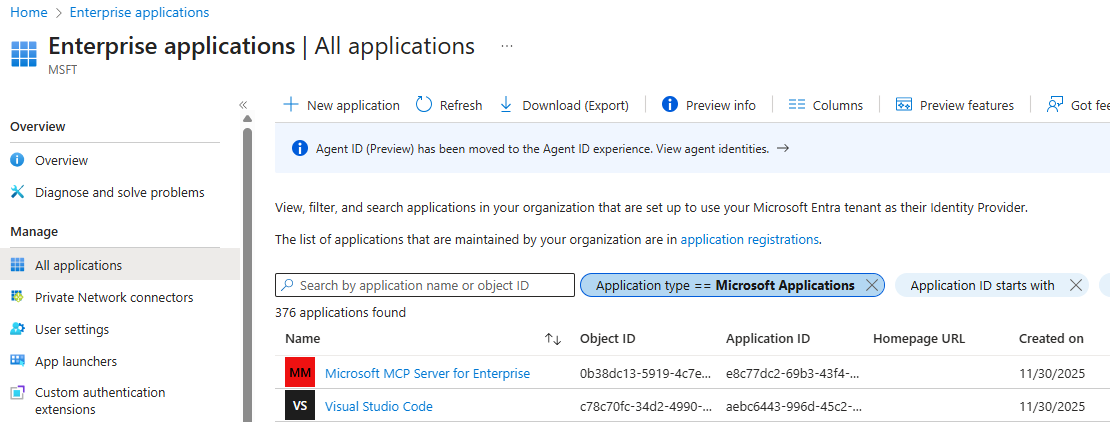The image size is (1110, 422).
Task: Click the application name search box
Action: 425,285
